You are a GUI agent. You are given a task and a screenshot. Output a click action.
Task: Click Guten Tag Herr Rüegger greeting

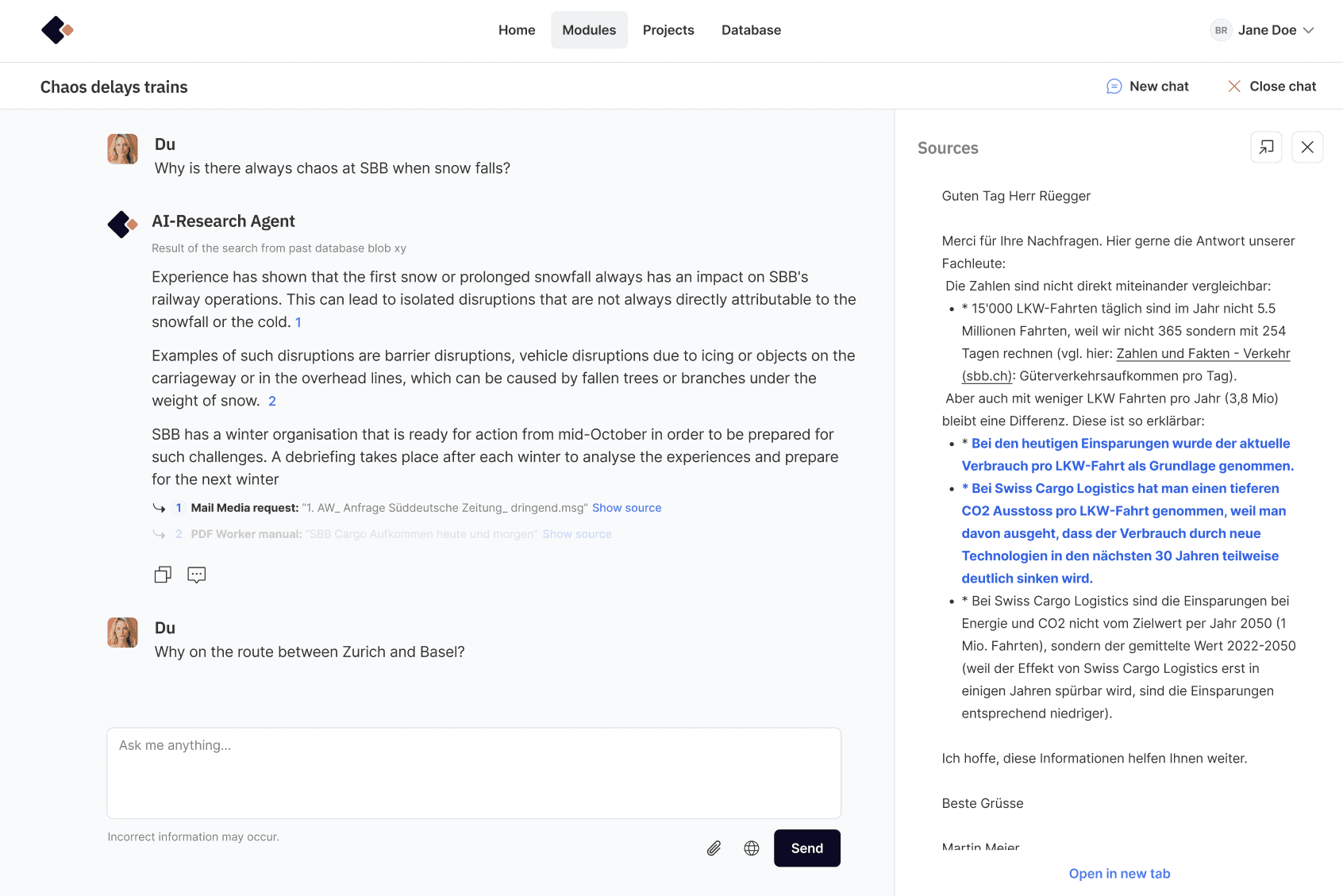coord(1016,196)
